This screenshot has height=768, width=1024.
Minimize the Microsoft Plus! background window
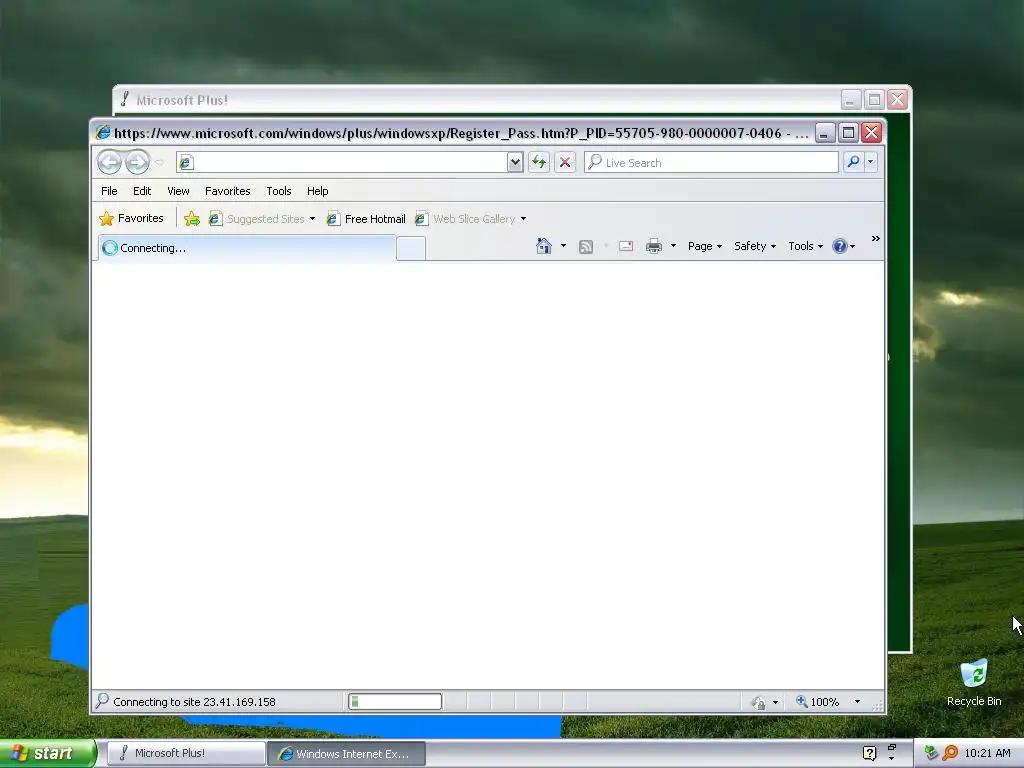click(x=850, y=100)
